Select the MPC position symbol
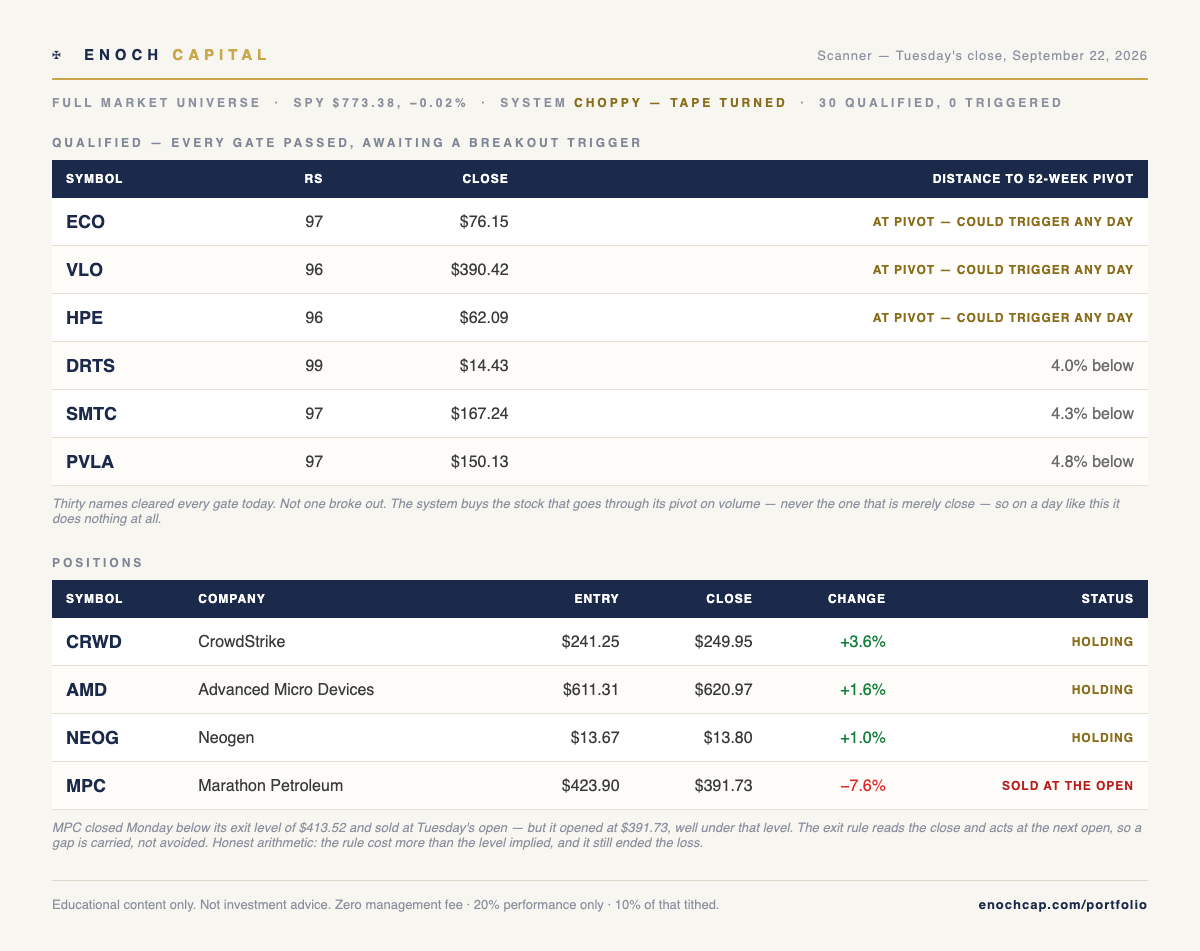Viewport: 1200px width, 951px height. point(86,786)
